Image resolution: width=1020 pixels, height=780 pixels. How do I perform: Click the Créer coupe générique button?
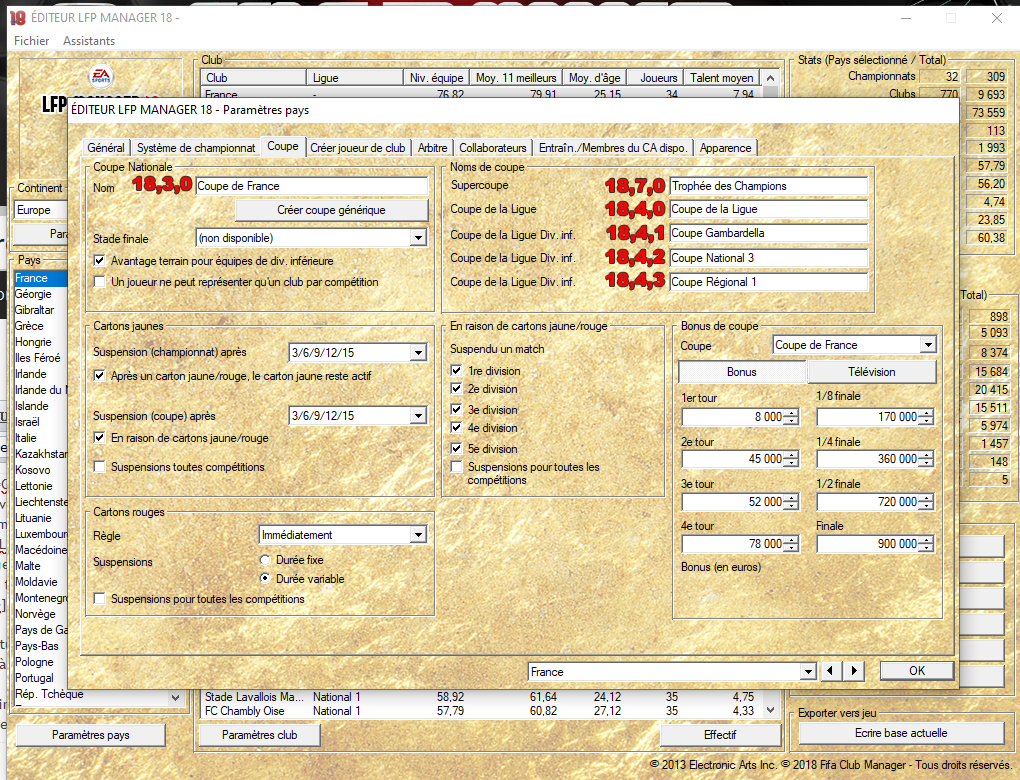[331, 210]
